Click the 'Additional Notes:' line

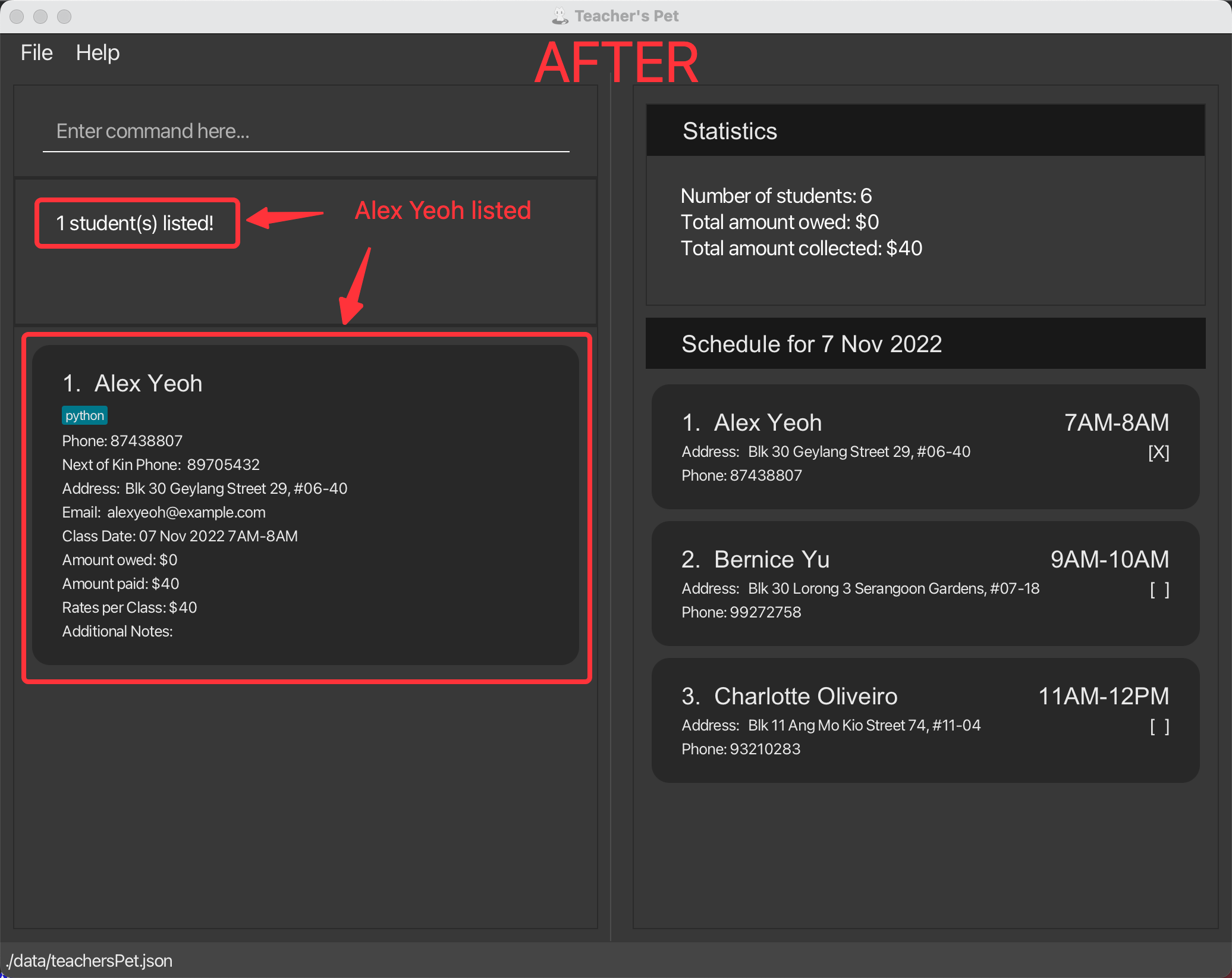[x=118, y=631]
